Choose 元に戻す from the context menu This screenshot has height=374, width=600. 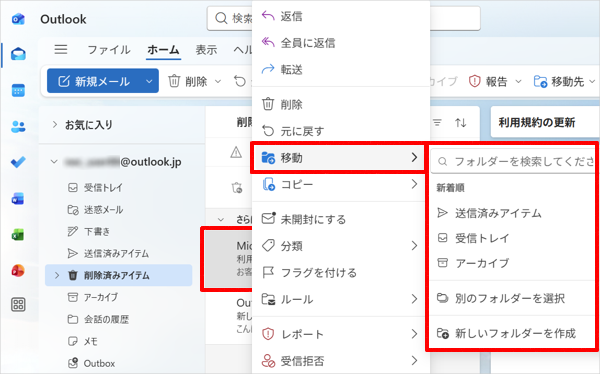click(341, 131)
